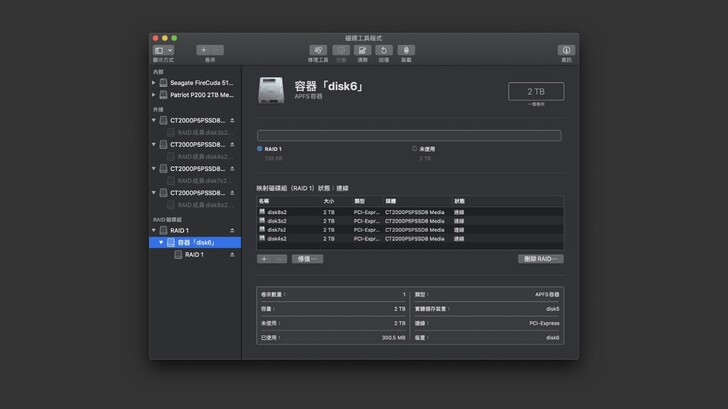Click the Erase (清除) toolbar icon
The height and width of the screenshot is (409, 728).
[x=362, y=50]
